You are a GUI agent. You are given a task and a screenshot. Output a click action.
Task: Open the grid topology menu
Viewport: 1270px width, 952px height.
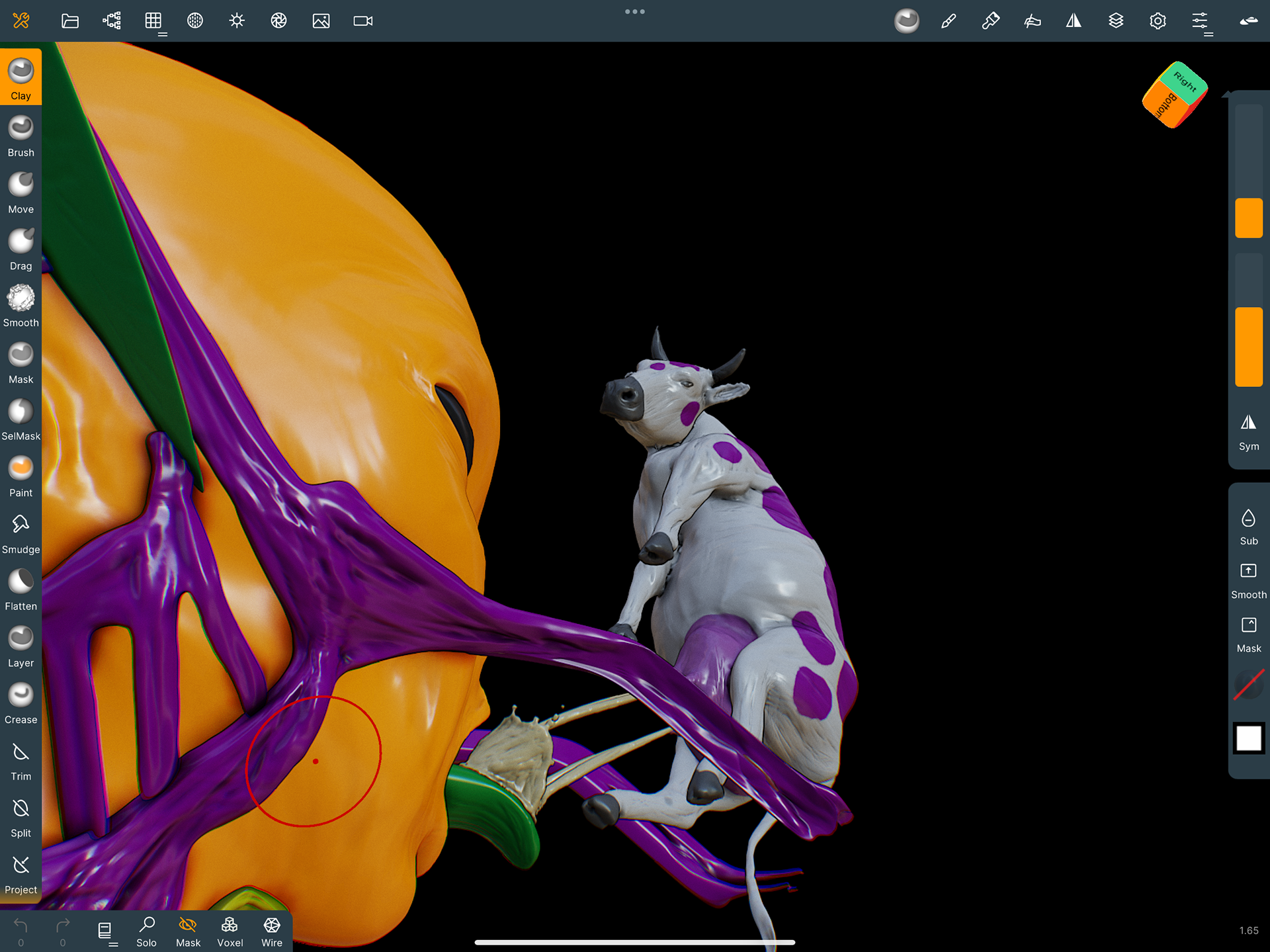[153, 21]
